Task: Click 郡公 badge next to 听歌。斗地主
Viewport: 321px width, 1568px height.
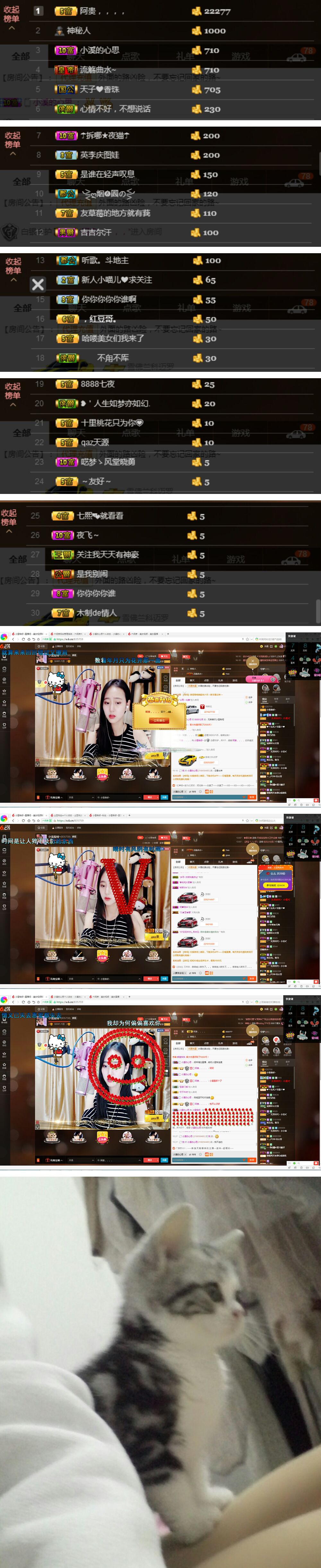Action: (68, 261)
